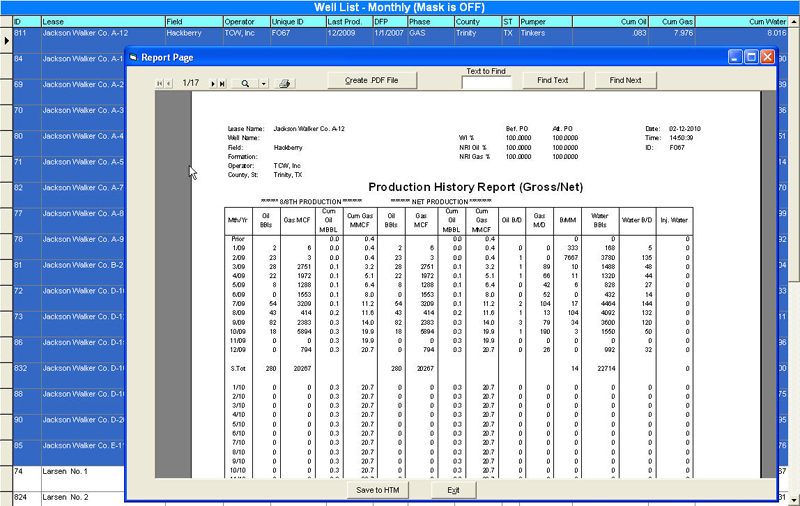The image size is (800, 506).
Task: Click Save to HTM button
Action: point(378,490)
